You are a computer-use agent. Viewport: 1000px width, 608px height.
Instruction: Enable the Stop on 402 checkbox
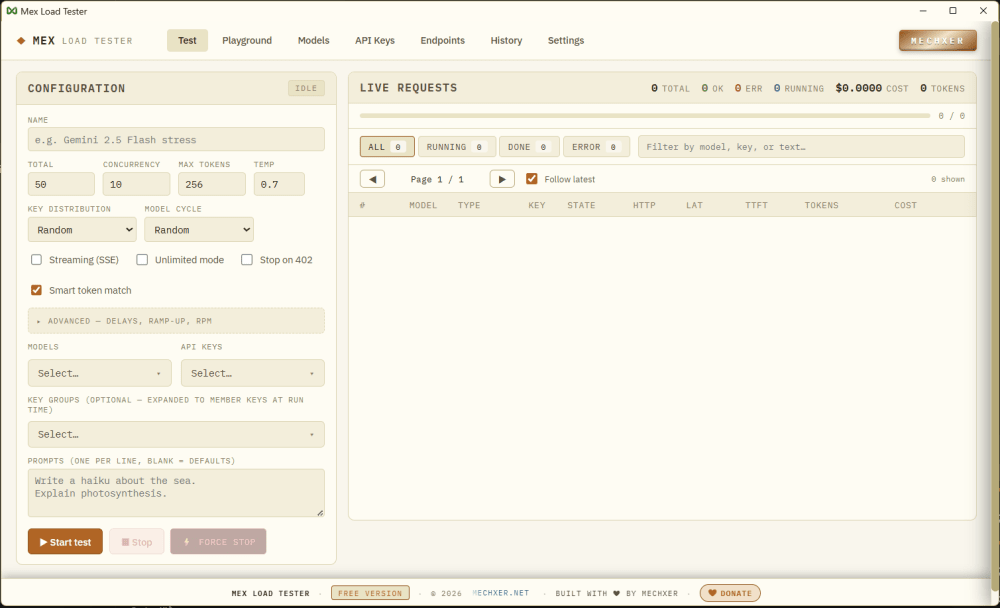247,260
